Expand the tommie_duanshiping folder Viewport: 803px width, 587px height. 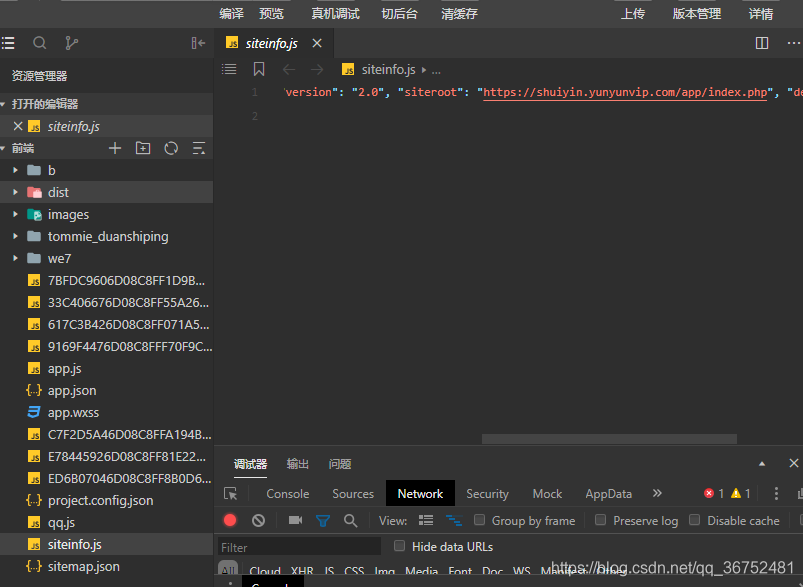tap(15, 236)
